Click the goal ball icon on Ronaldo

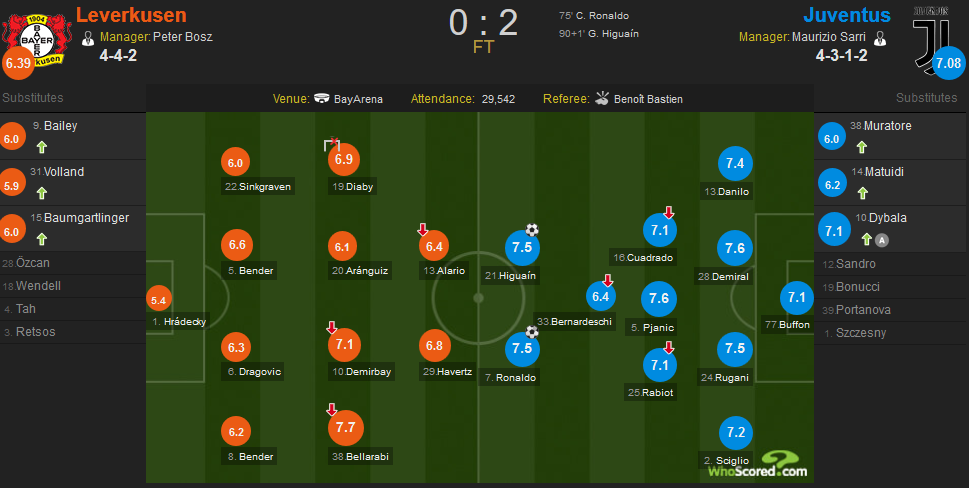tap(532, 332)
